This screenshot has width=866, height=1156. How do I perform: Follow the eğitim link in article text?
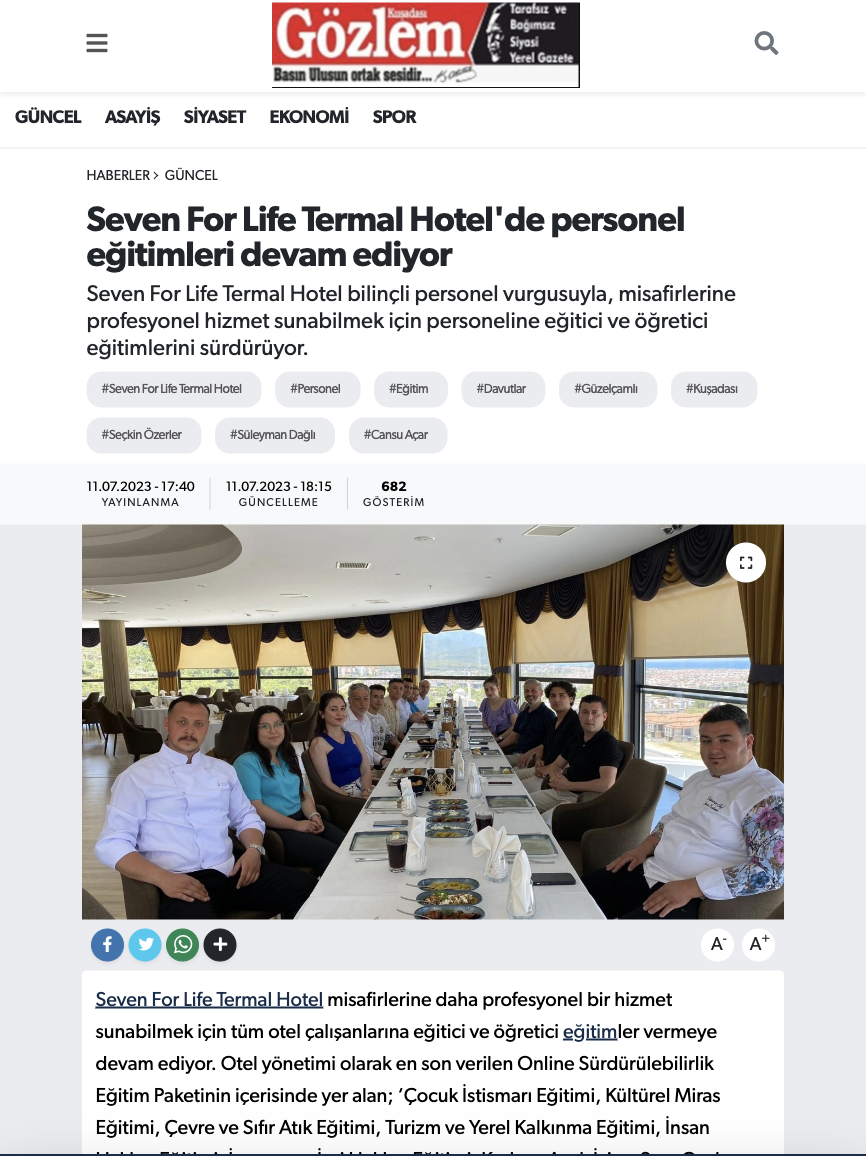(x=590, y=1031)
